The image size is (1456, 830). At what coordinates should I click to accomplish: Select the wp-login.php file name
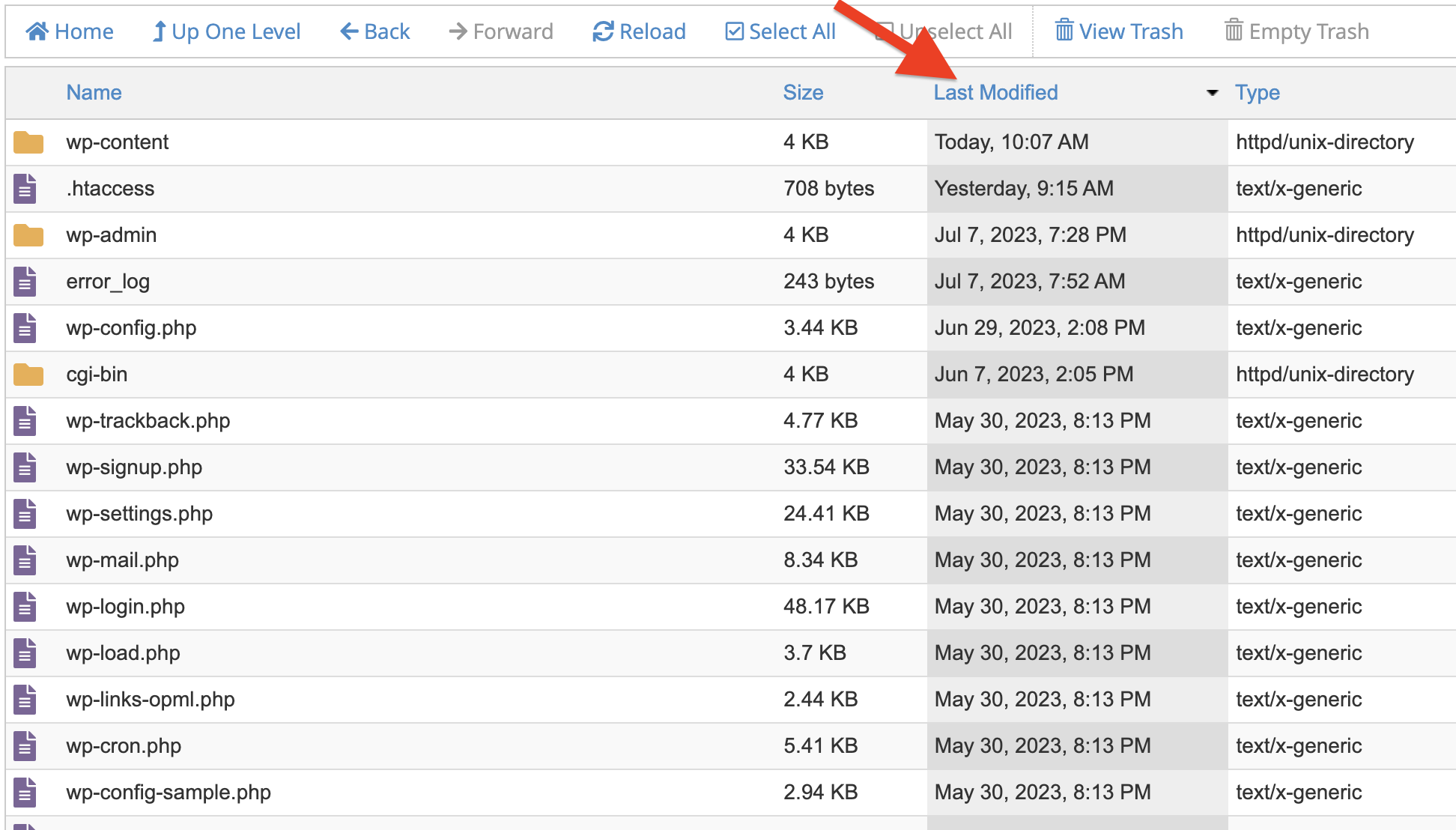(126, 607)
